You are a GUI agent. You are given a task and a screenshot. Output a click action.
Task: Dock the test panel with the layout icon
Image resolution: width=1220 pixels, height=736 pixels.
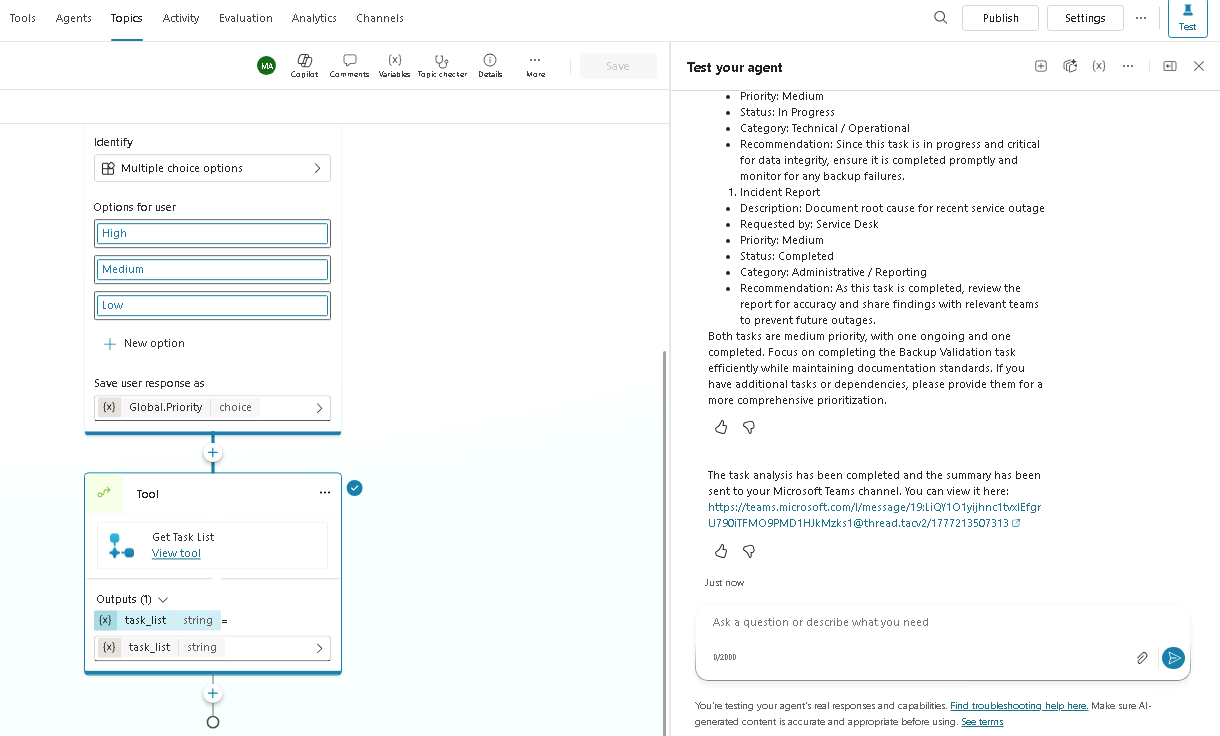[x=1169, y=66]
